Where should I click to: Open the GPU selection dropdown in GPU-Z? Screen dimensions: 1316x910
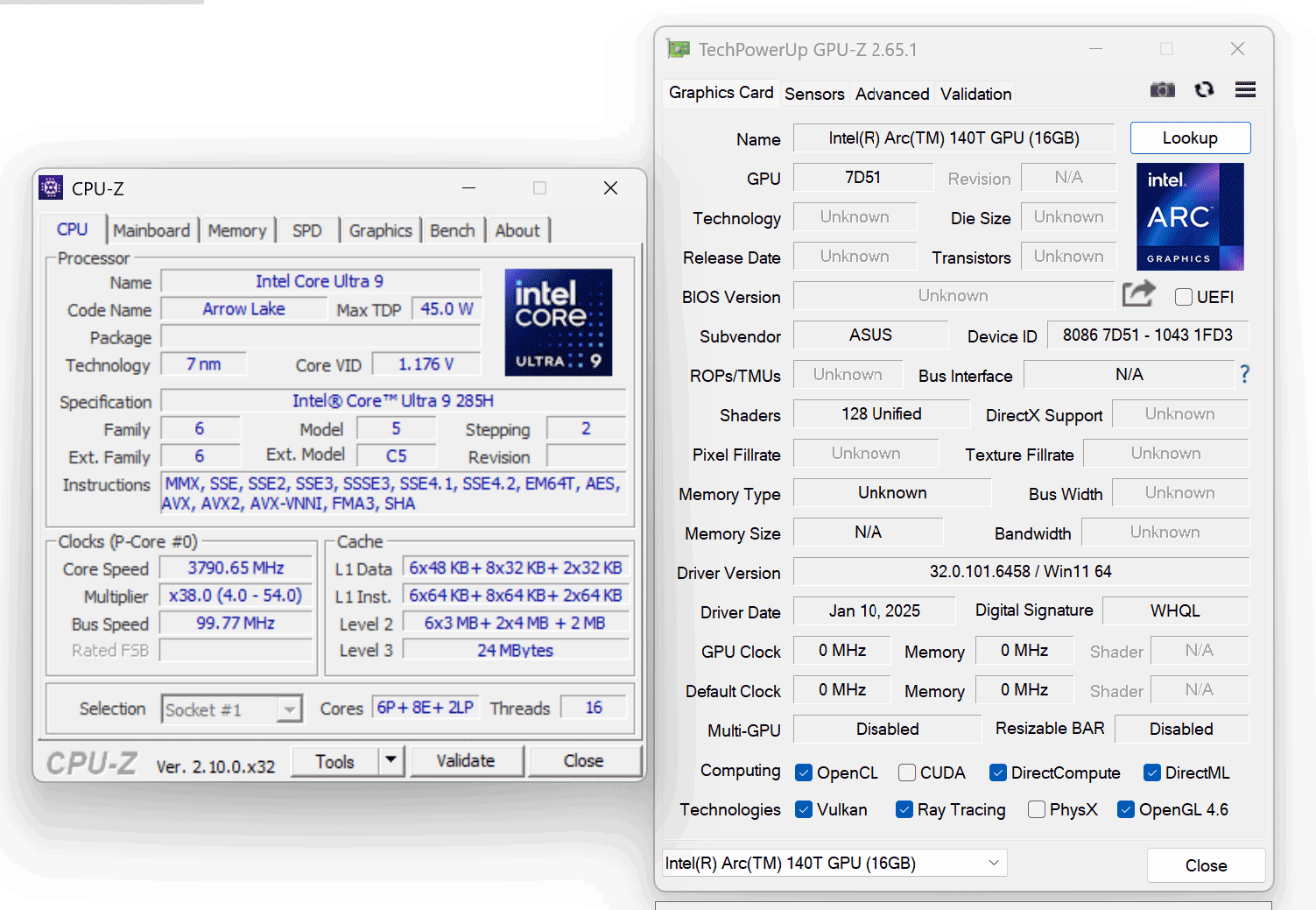pos(834,863)
